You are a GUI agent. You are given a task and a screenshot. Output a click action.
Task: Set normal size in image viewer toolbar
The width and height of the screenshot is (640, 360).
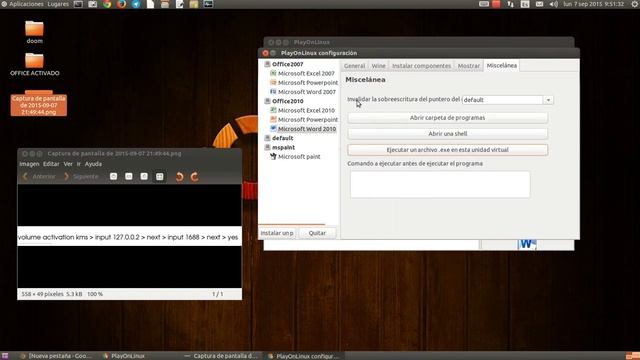pos(144,176)
